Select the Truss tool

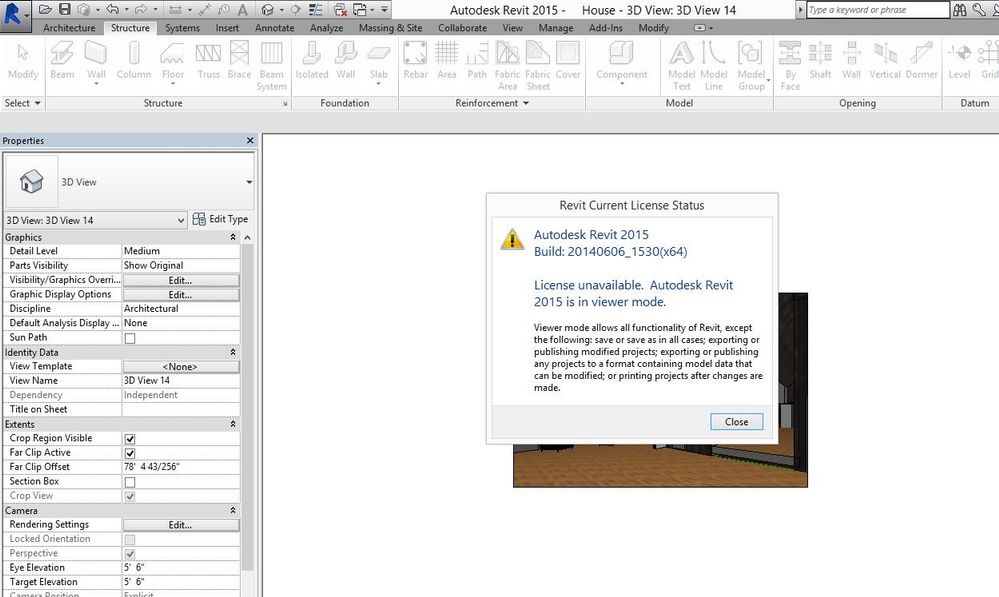(x=208, y=61)
